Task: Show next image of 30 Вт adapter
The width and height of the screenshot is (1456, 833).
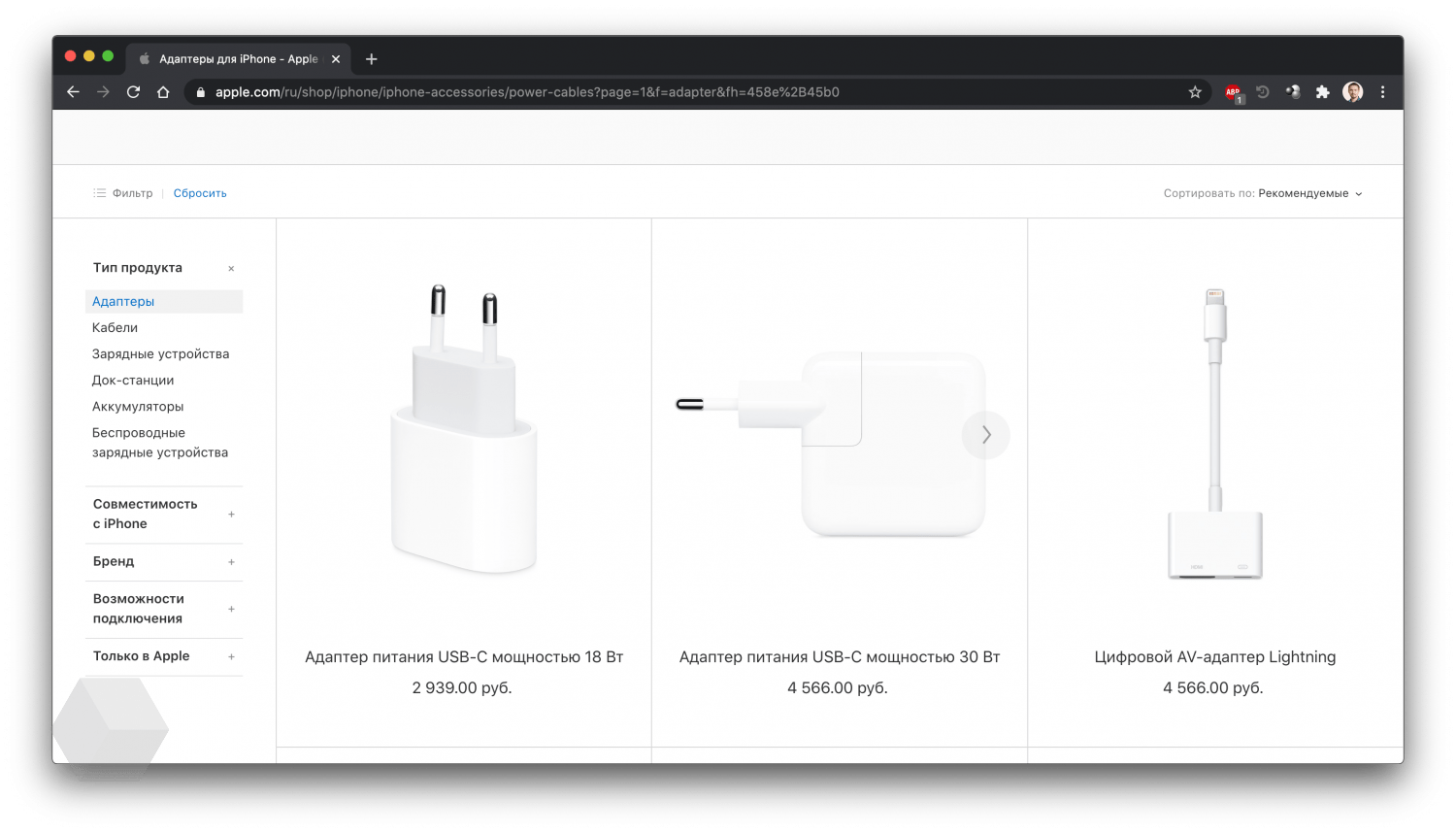Action: (x=986, y=435)
